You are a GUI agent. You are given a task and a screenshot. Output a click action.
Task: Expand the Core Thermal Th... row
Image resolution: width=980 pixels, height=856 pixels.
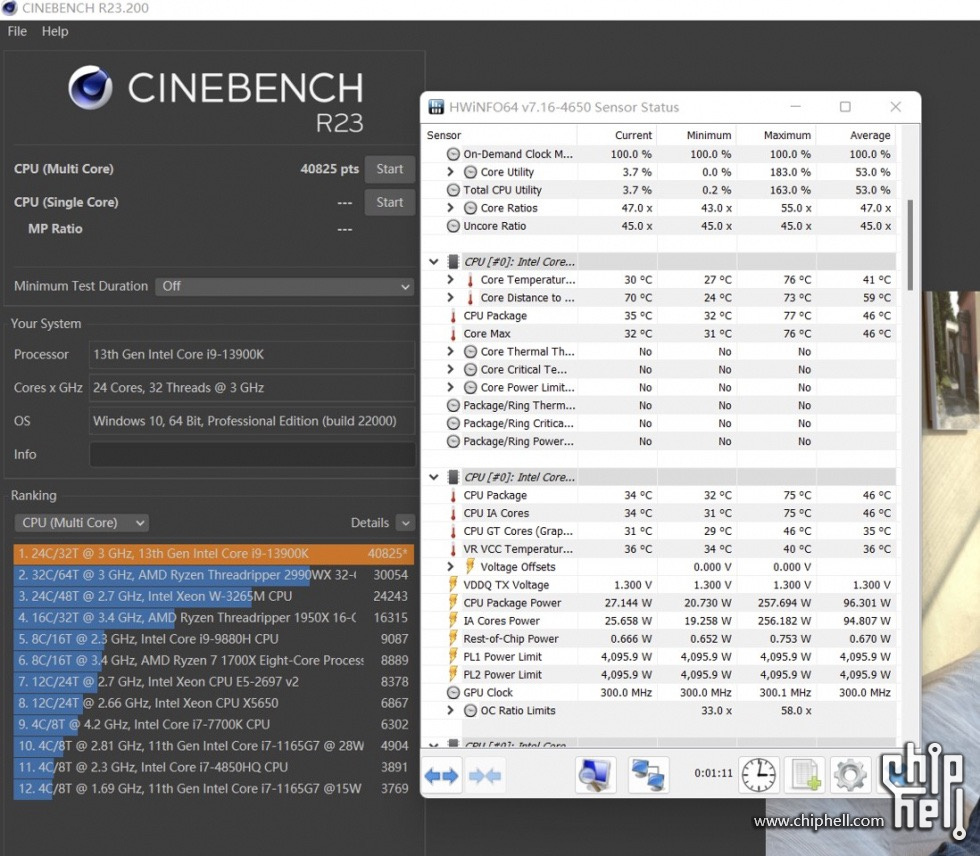[450, 352]
